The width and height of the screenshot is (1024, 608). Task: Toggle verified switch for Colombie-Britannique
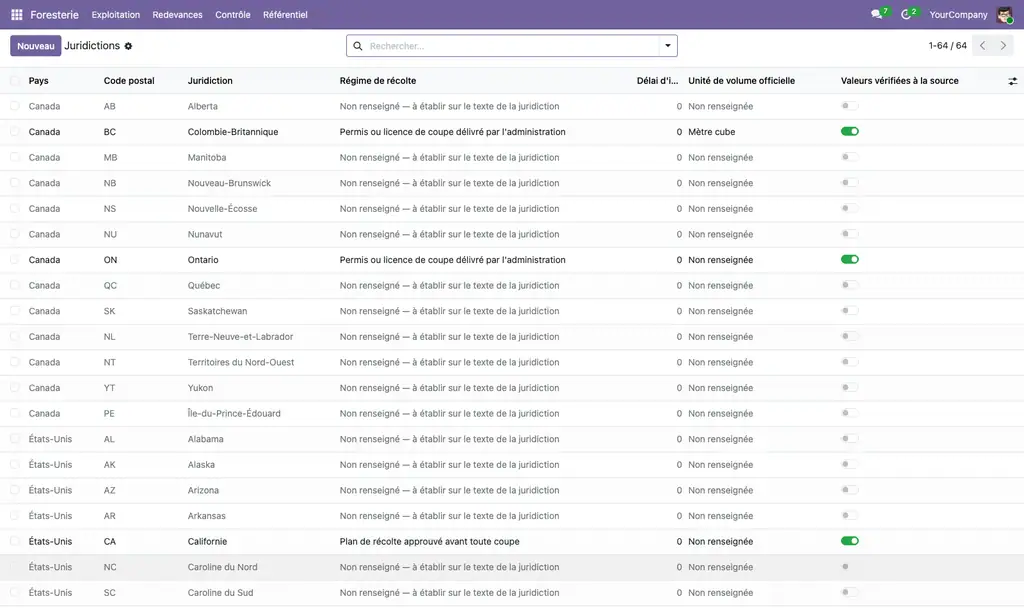pyautogui.click(x=850, y=132)
